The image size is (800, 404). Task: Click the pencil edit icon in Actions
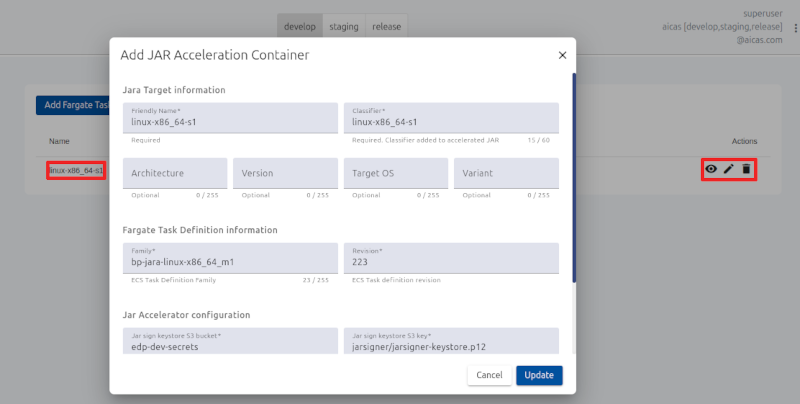pyautogui.click(x=728, y=170)
